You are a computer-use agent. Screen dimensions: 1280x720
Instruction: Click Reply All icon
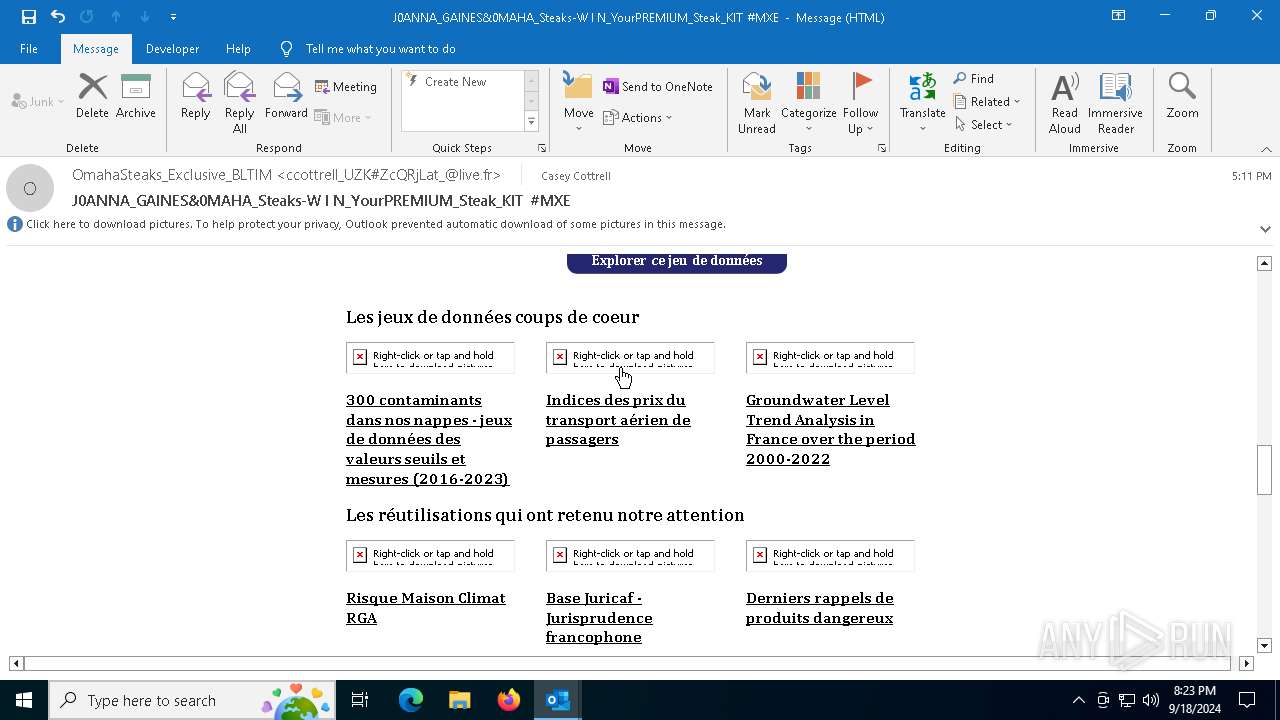point(240,103)
